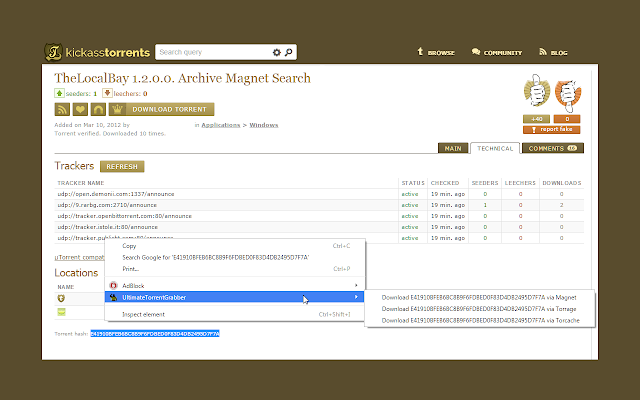This screenshot has width=640, height=400.
Task: Open the Applications category link
Action: (x=220, y=125)
